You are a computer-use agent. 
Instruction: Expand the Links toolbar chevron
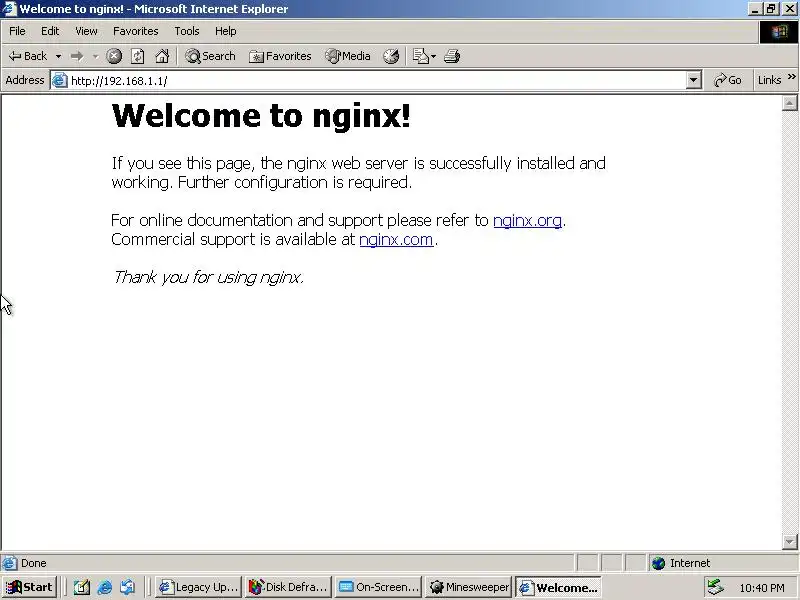(791, 77)
